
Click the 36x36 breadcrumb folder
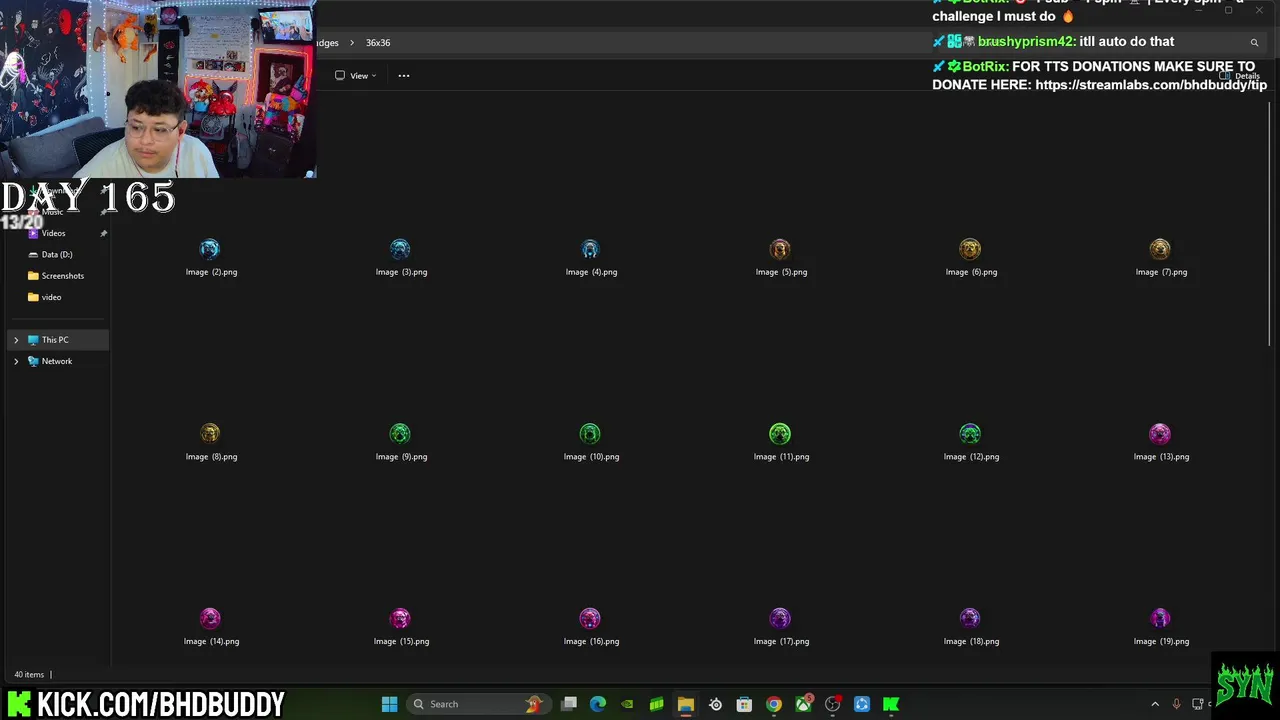(378, 43)
